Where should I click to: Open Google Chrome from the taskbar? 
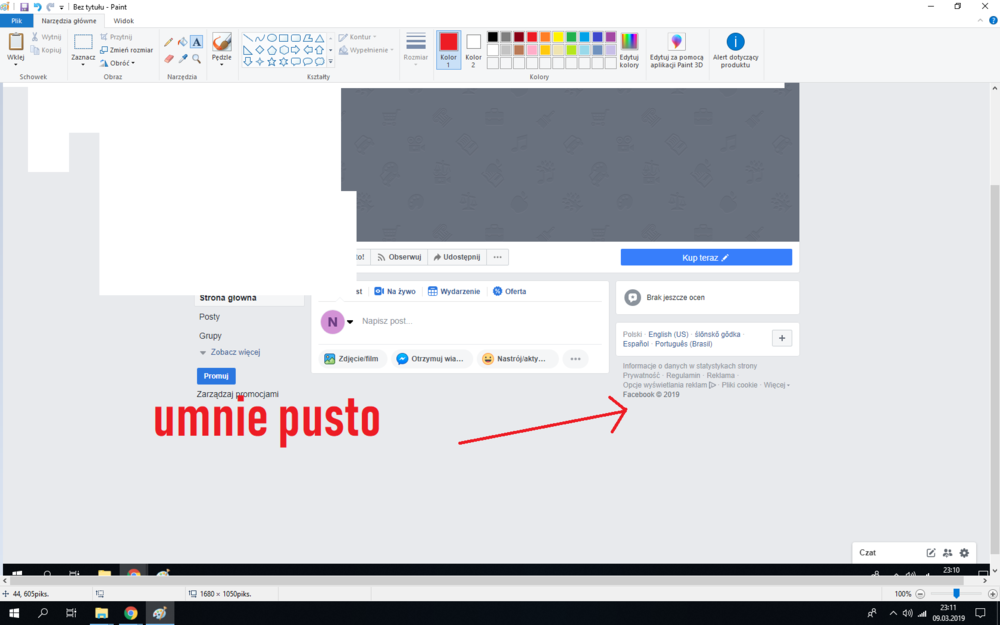129,612
